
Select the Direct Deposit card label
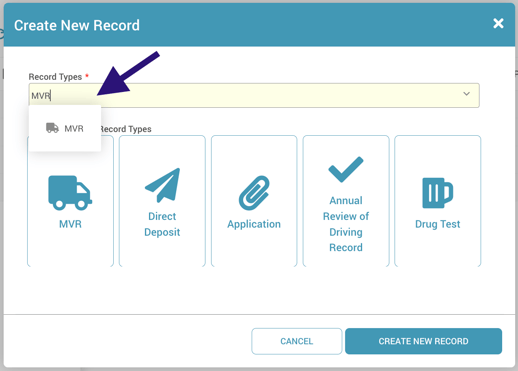pyautogui.click(x=162, y=224)
